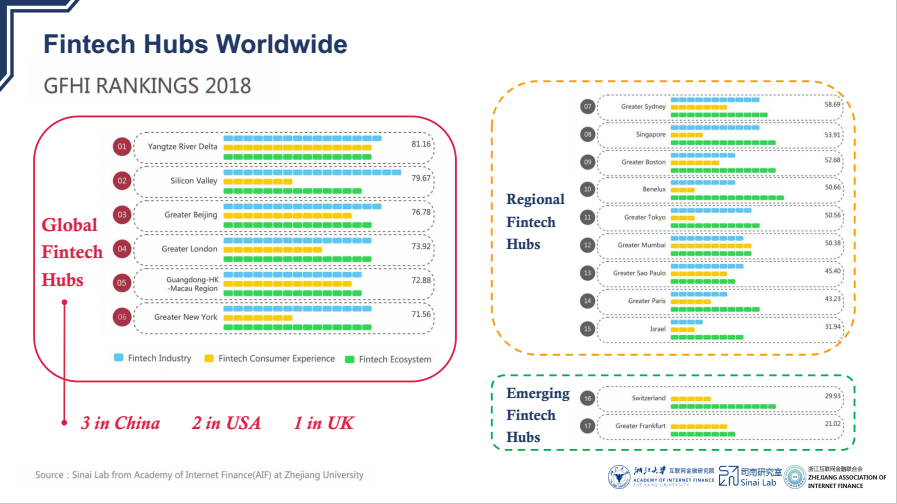
Task: Click the 'Benelux' label
Action: click(x=654, y=189)
